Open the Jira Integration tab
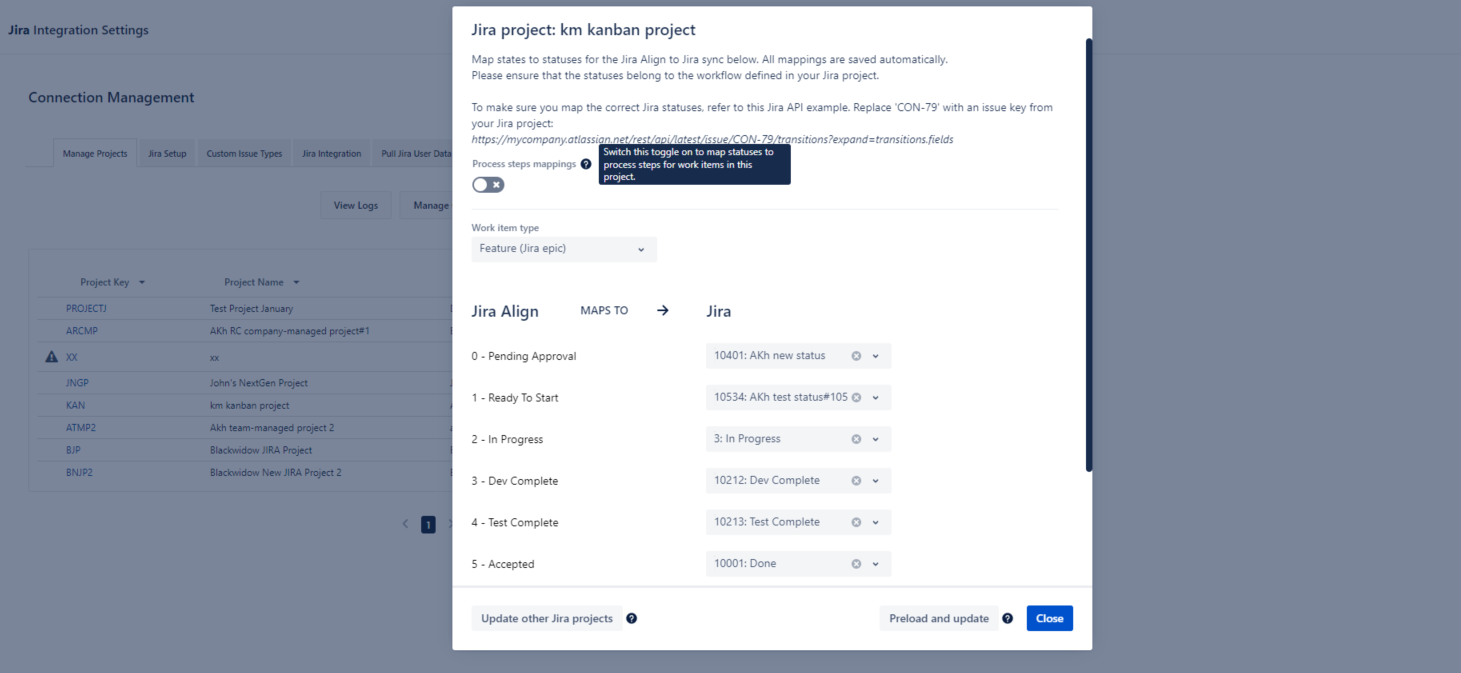Image resolution: width=1461 pixels, height=673 pixels. (x=332, y=154)
